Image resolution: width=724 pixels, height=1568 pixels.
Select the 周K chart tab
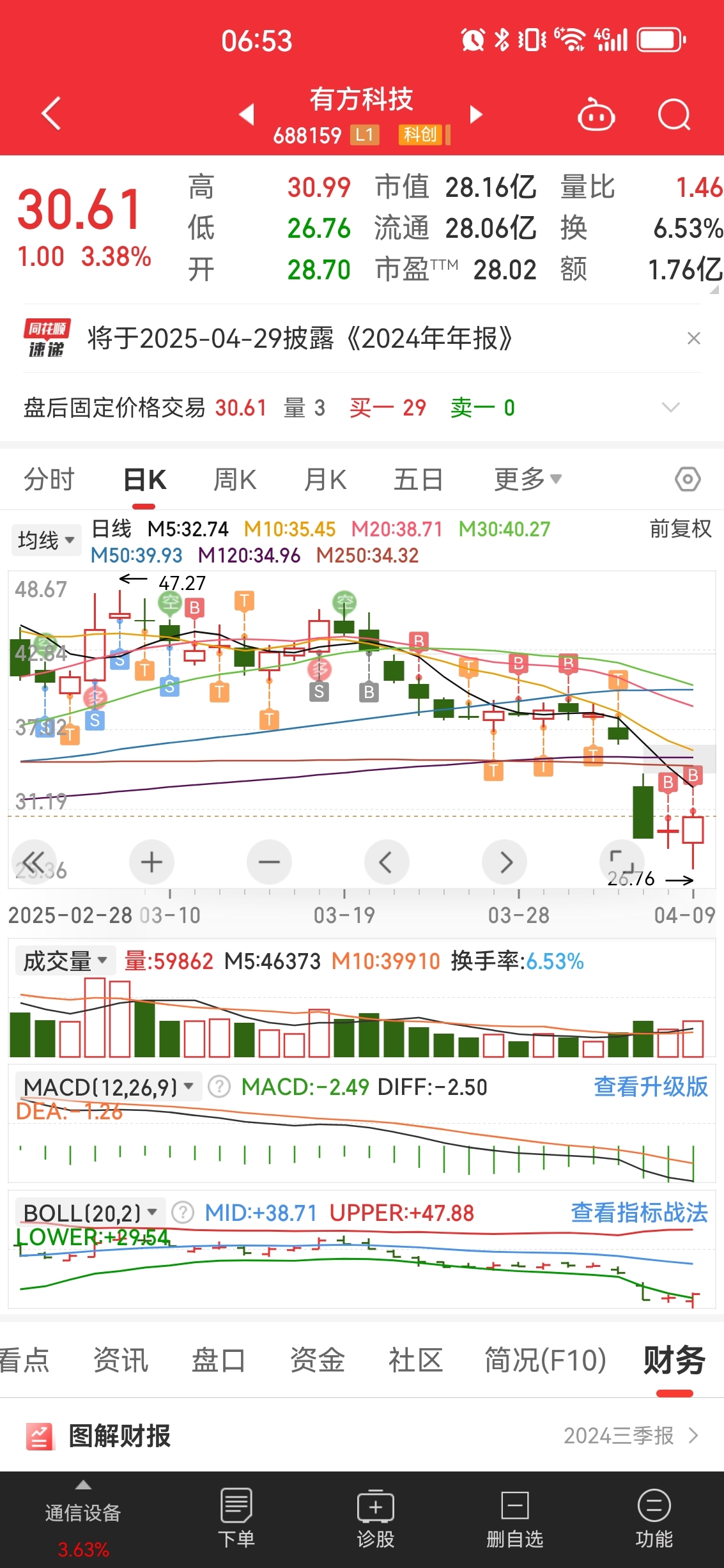(x=235, y=479)
